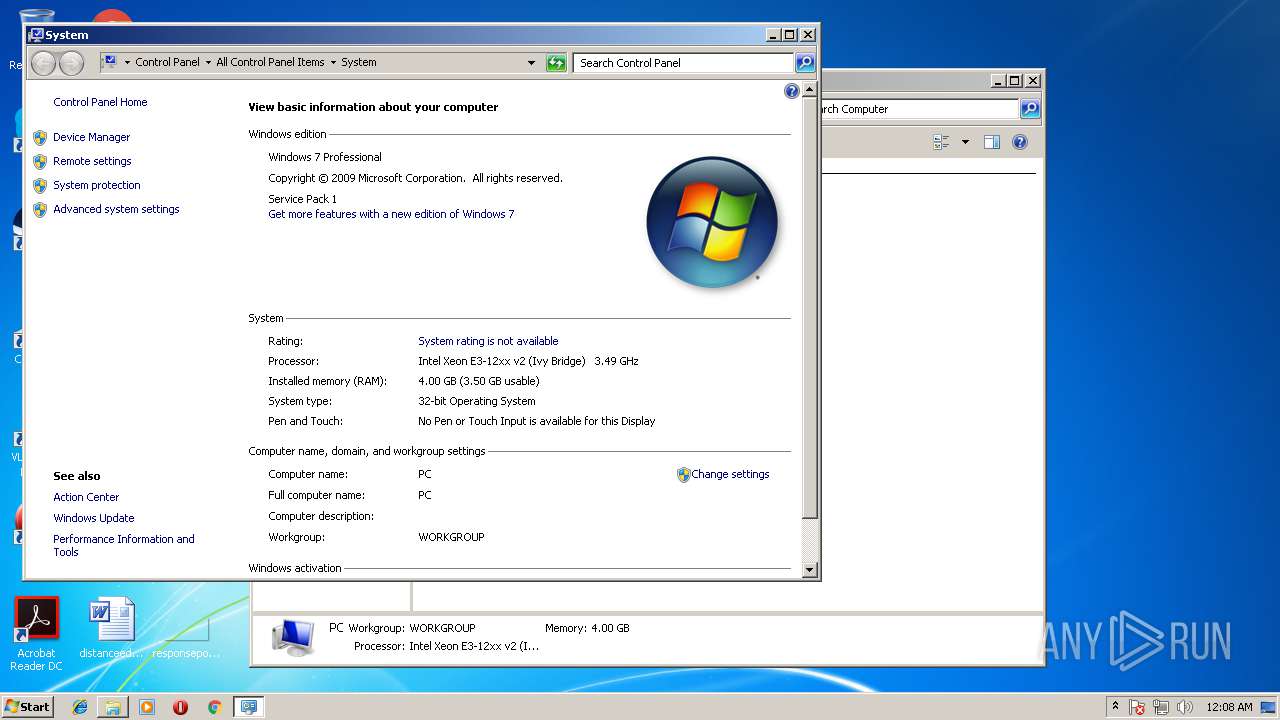Open 'System rating is not available' link
1280x720 pixels.
pyautogui.click(x=488, y=341)
